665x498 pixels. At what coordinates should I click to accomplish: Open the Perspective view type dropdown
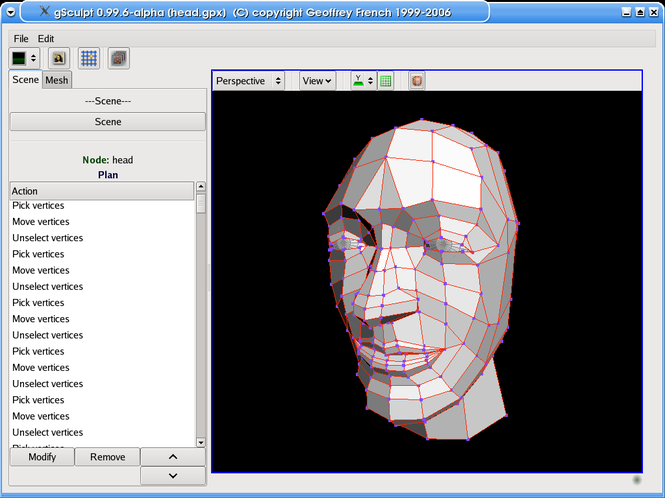(x=249, y=81)
